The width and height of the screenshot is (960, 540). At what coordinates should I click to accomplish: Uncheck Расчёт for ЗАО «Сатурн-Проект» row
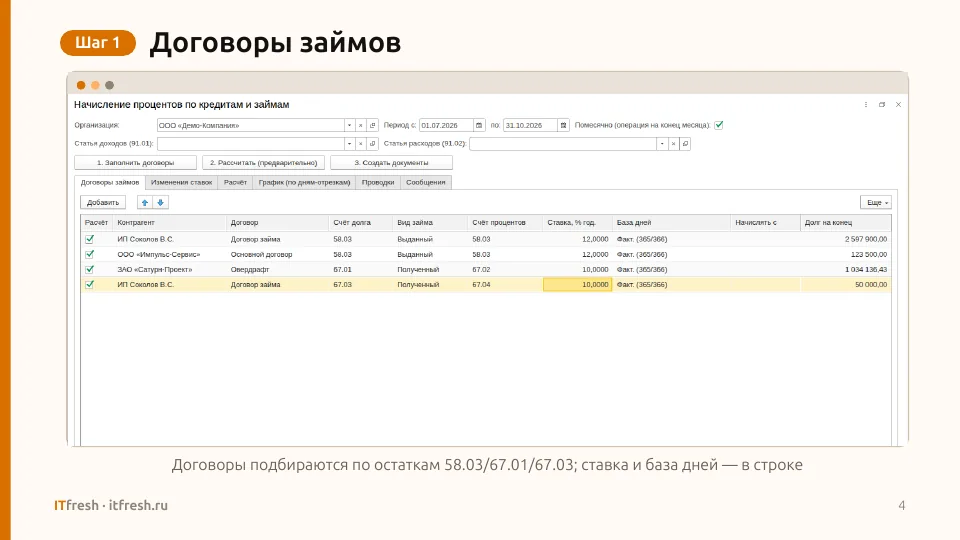pyautogui.click(x=90, y=269)
